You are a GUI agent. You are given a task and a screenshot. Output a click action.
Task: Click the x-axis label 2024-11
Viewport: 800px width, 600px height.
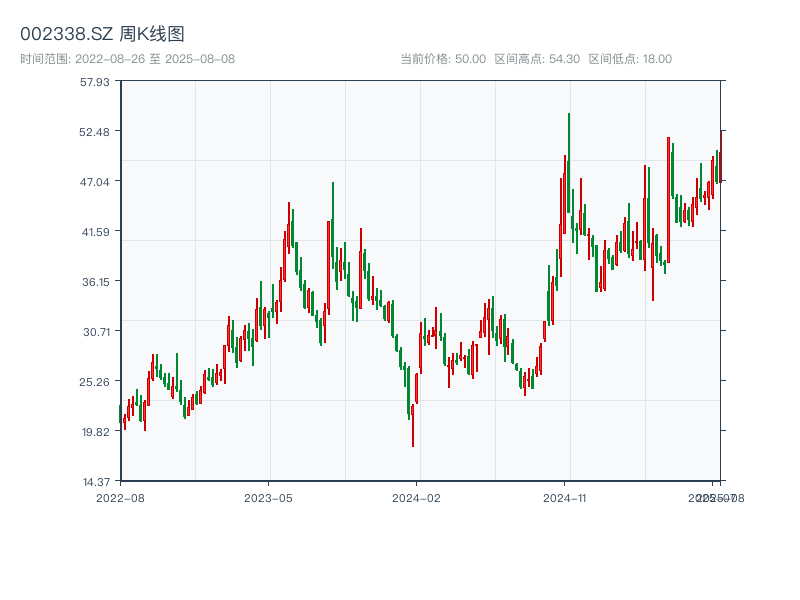tap(564, 498)
